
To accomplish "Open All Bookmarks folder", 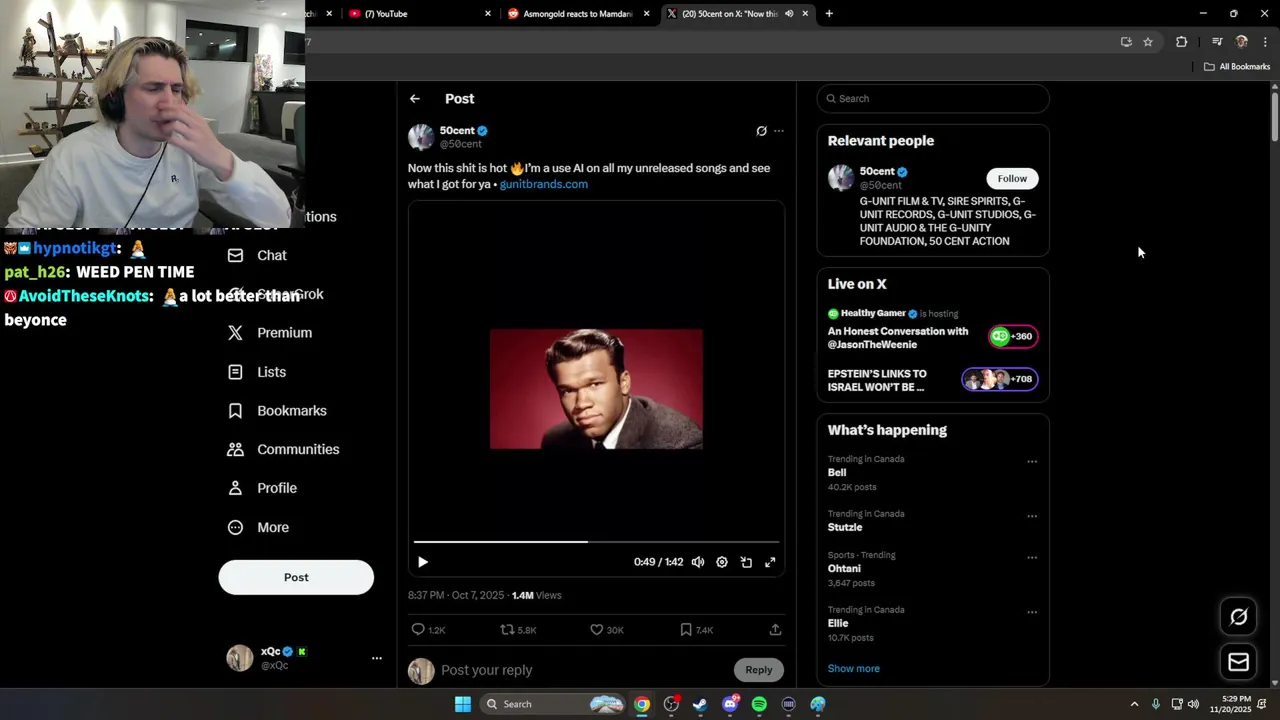I will 1237,67.
